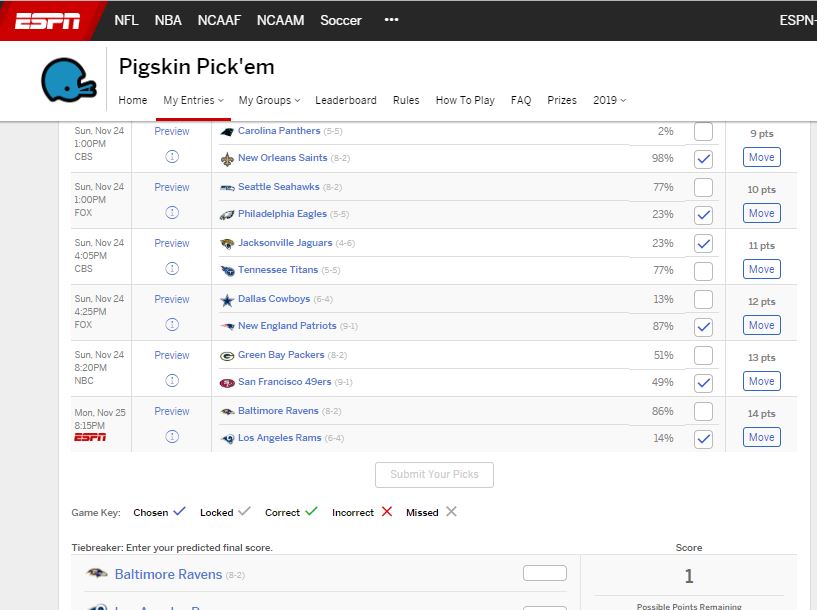Image resolution: width=817 pixels, height=610 pixels.
Task: Open NFL in the top navigation
Action: [x=126, y=20]
